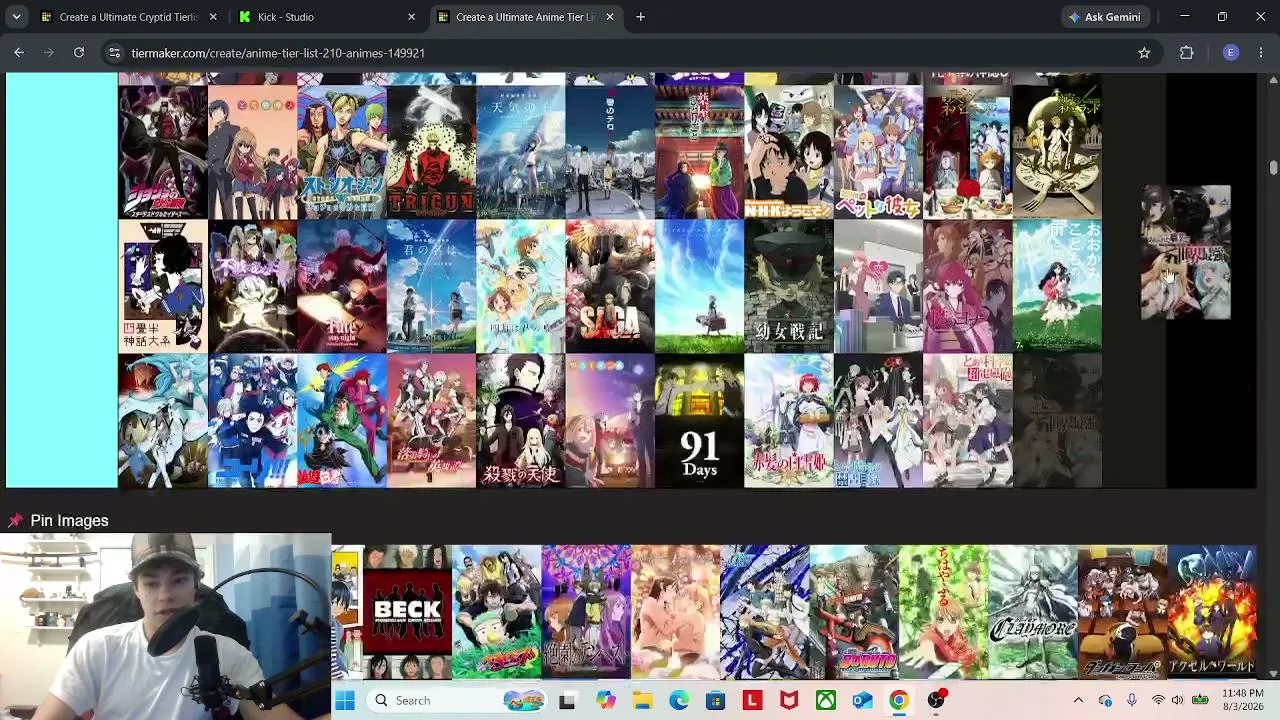Click the Ask Gemini button
The height and width of the screenshot is (720, 1280).
1104,17
